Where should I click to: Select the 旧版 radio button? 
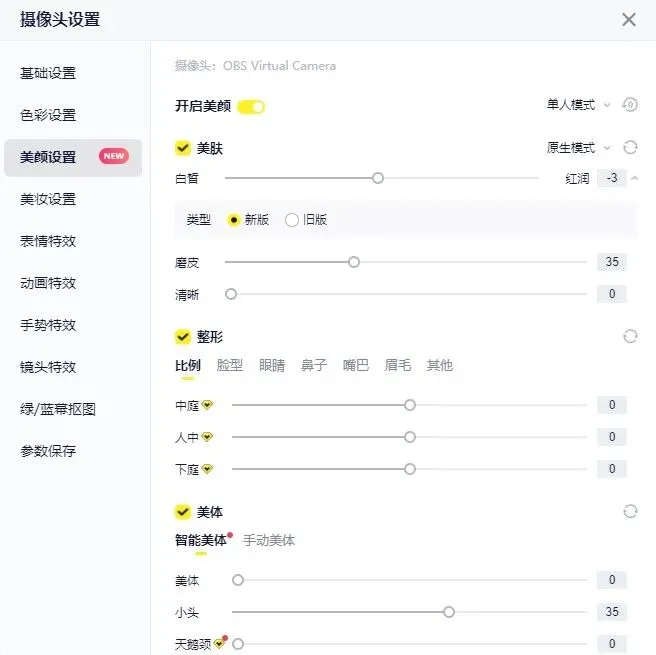click(x=292, y=220)
